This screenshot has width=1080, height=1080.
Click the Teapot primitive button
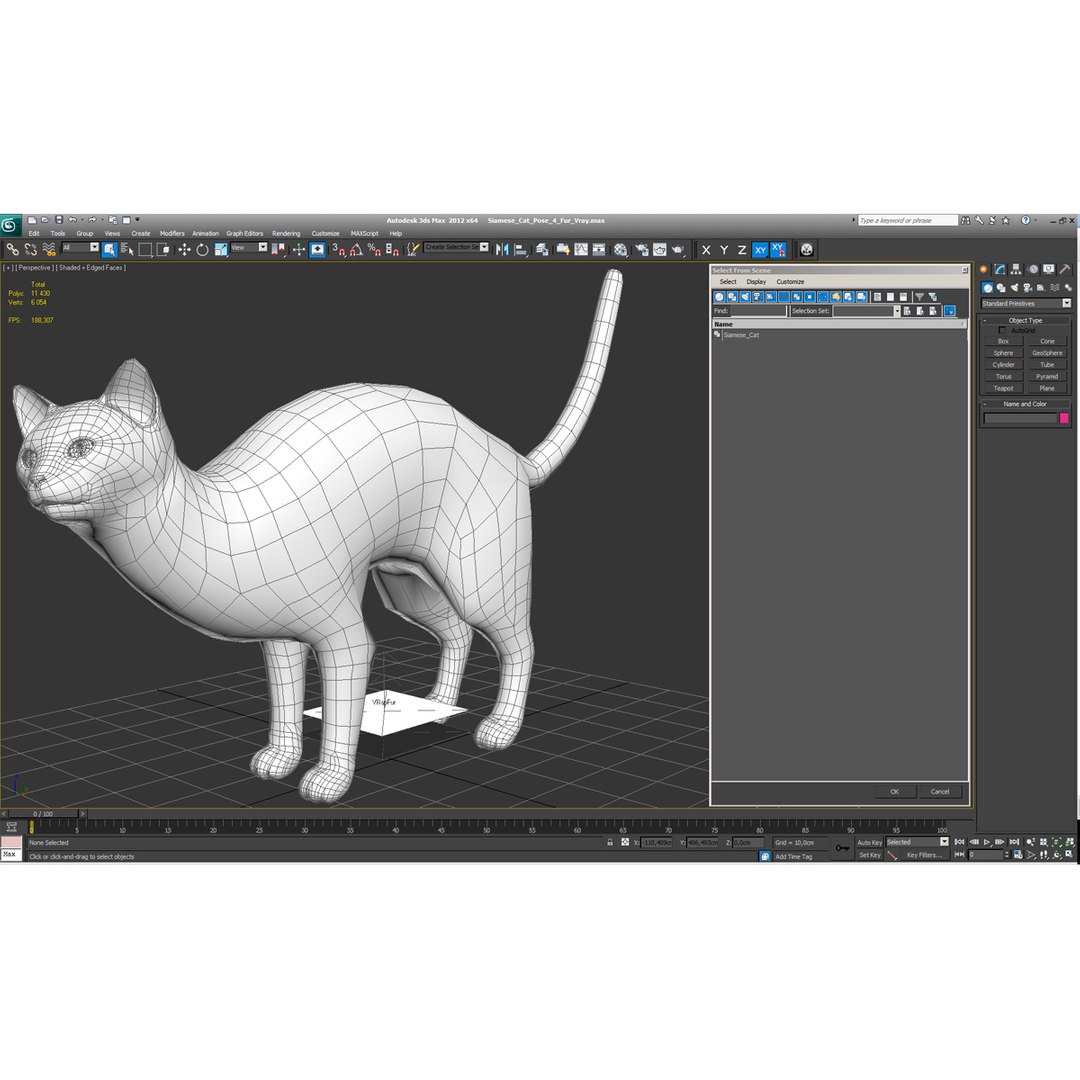[1004, 388]
